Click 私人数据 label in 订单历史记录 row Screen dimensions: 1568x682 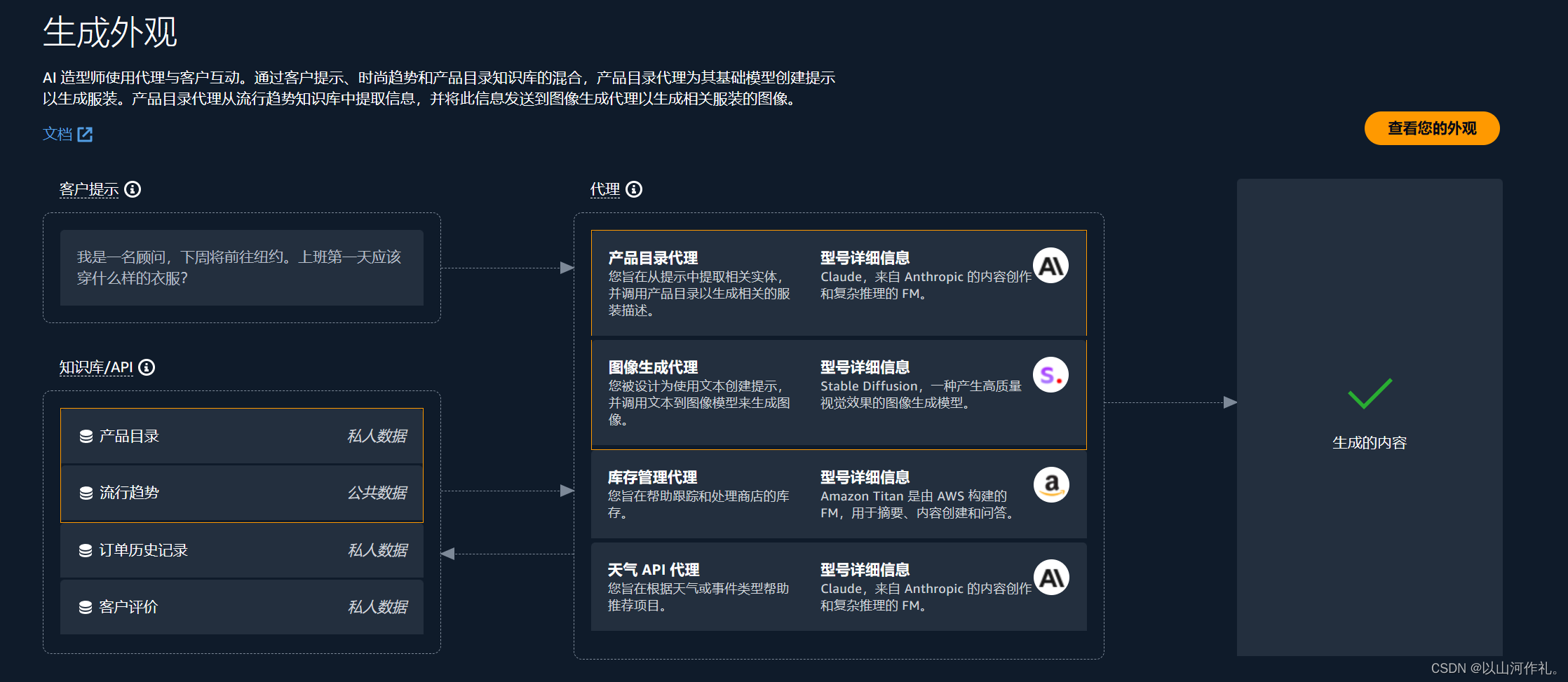378,550
